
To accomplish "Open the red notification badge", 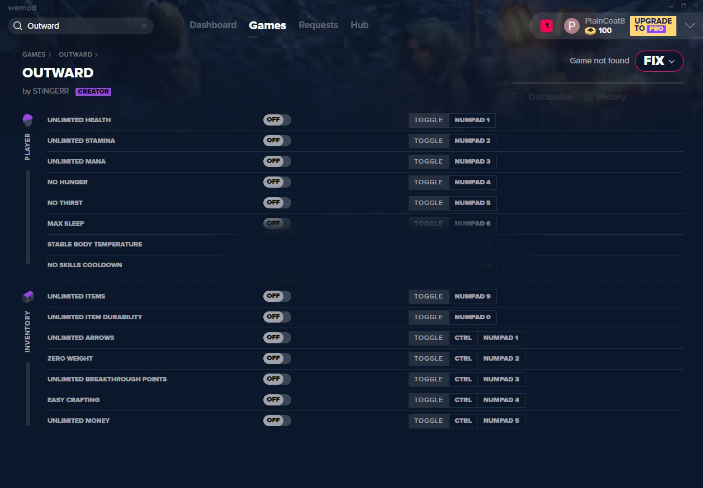I will tap(547, 26).
